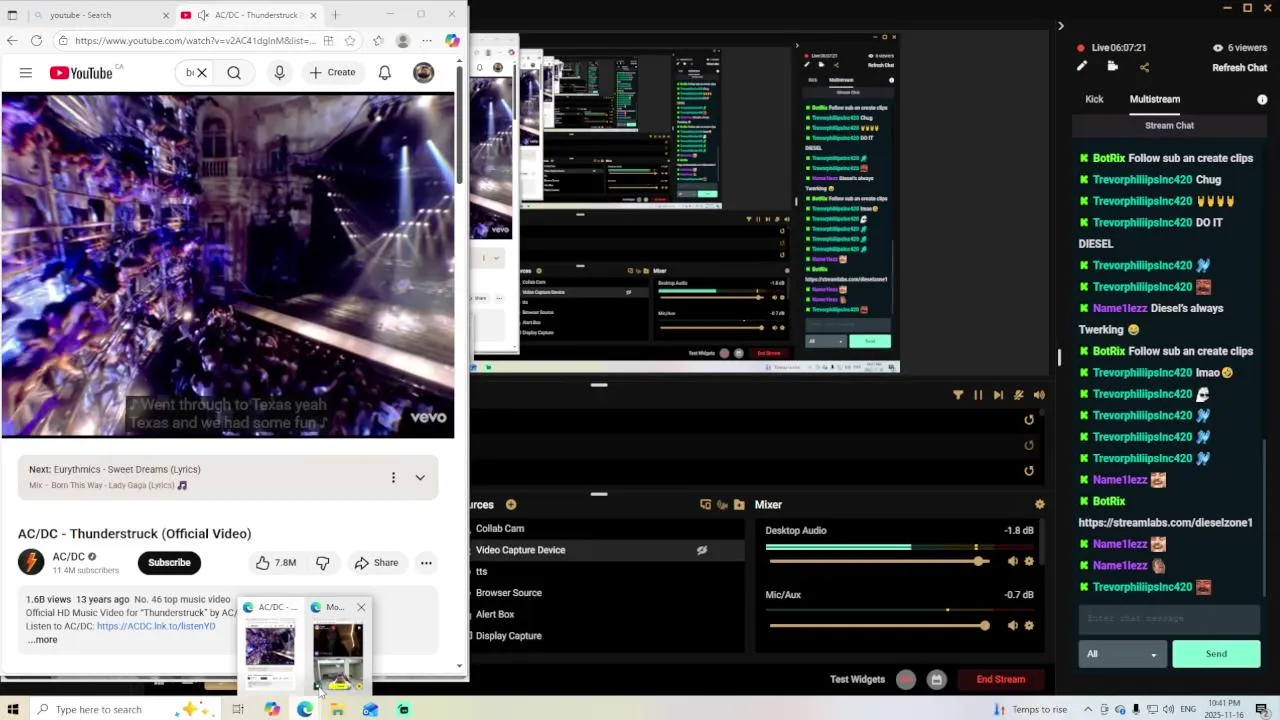1280x720 pixels.
Task: Refresh the Edge browser page
Action: click(x=36, y=41)
